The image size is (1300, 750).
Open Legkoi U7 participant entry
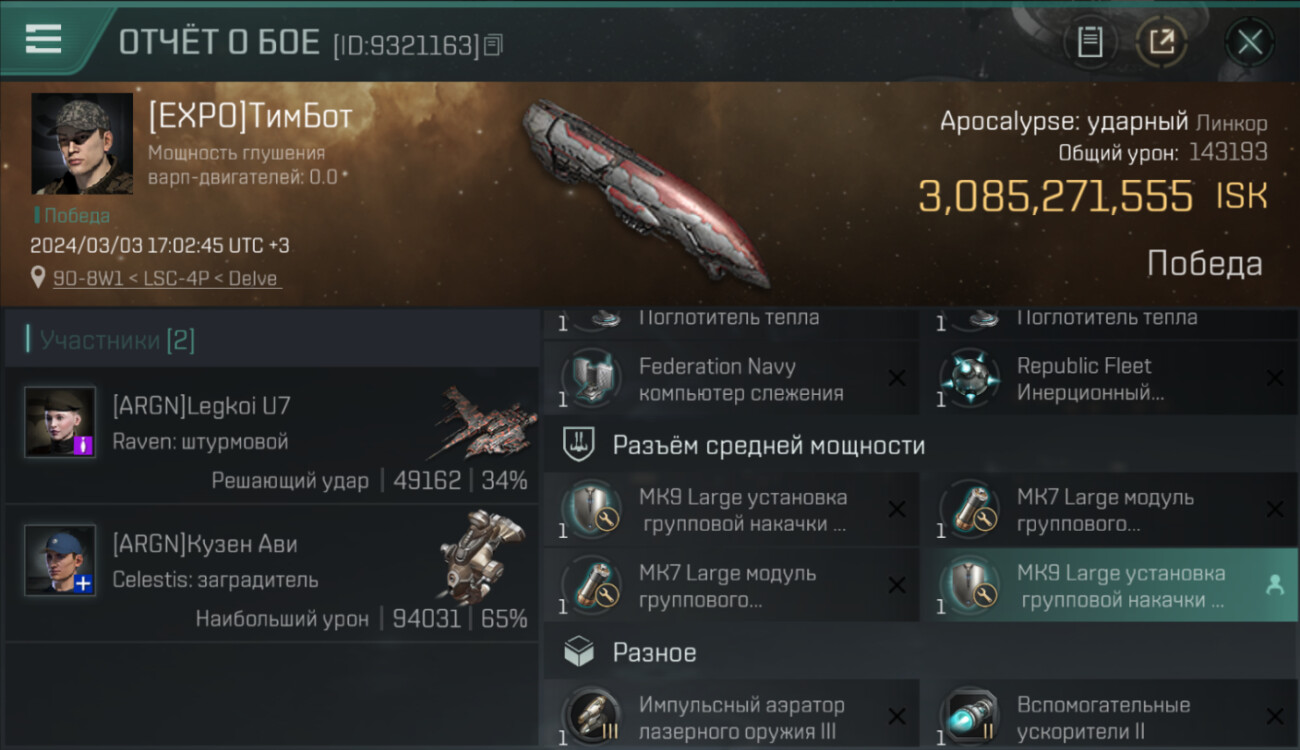pyautogui.click(x=271, y=435)
